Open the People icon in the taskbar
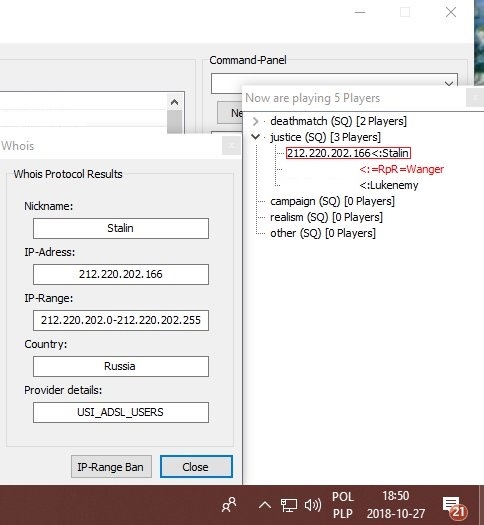484x525 pixels. point(229,505)
